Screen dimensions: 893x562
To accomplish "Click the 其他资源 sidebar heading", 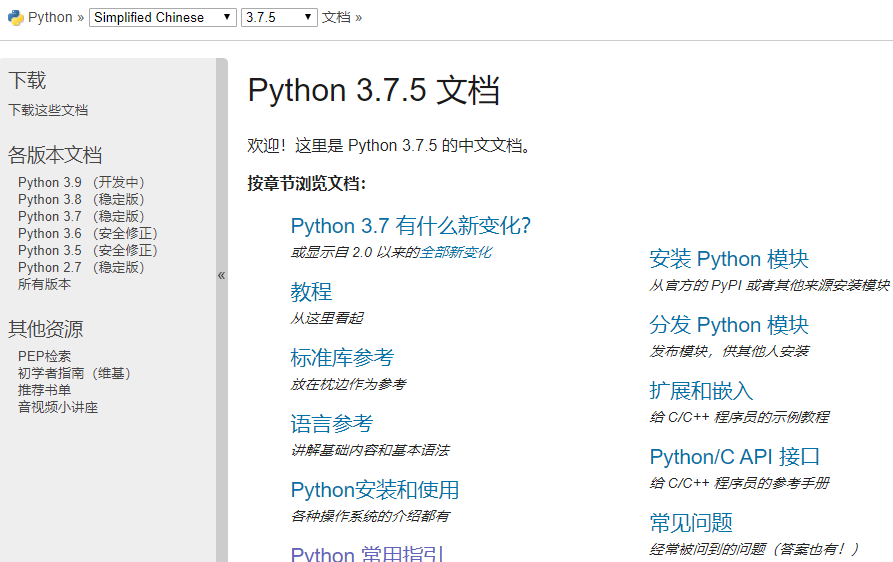I will coord(46,329).
